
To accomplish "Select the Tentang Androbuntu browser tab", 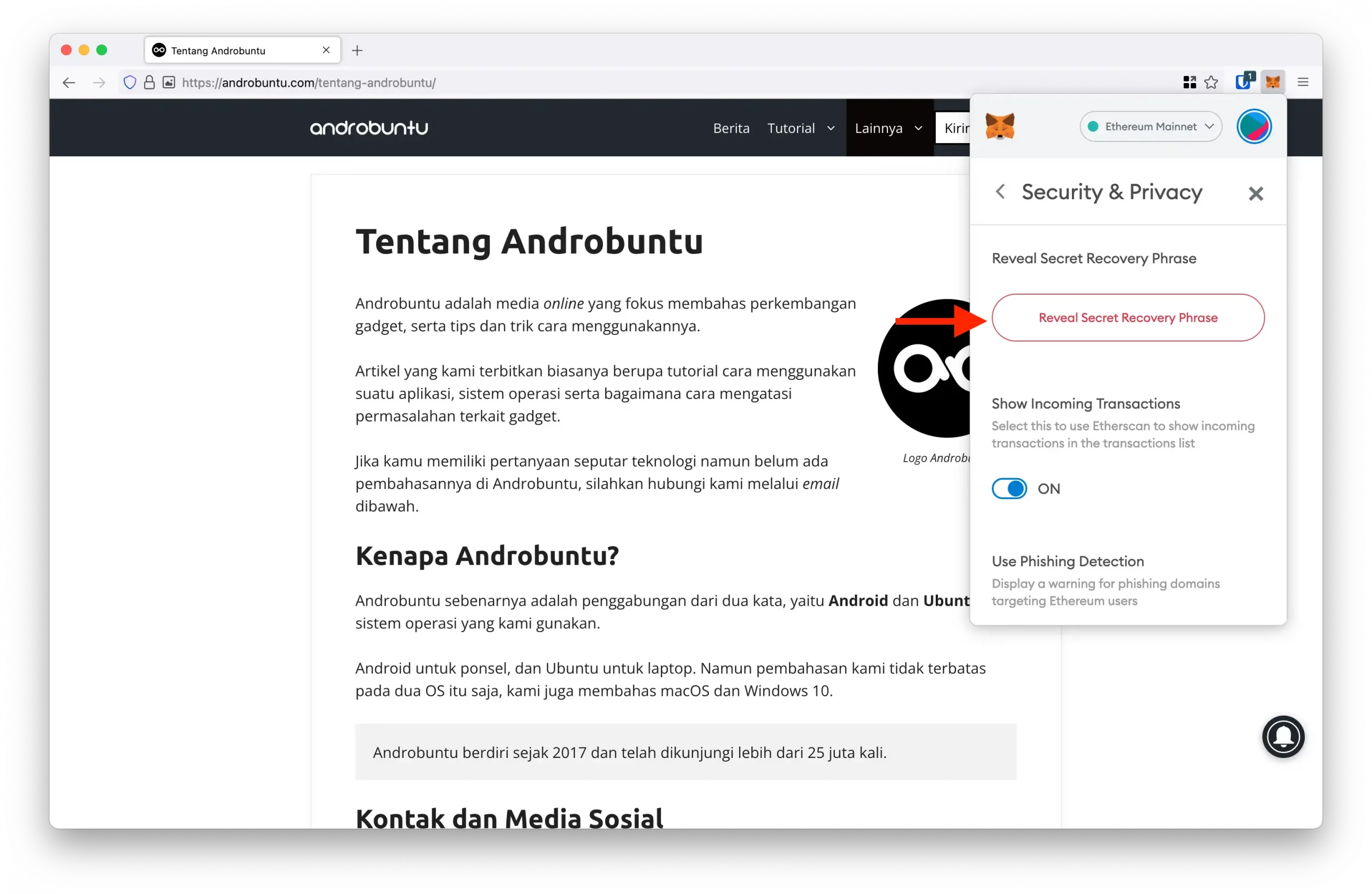I will click(230, 51).
